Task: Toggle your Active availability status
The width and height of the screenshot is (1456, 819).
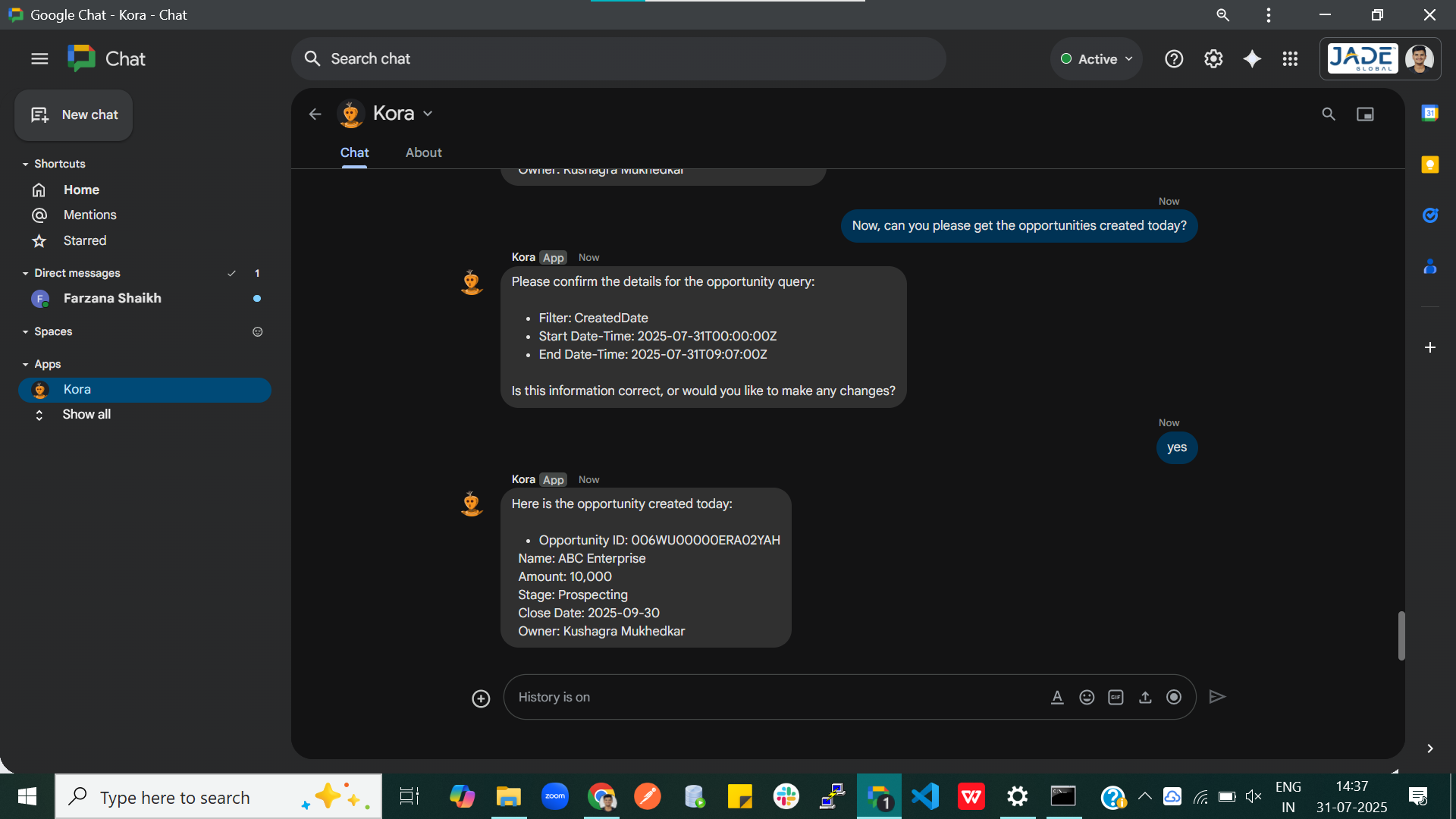Action: tap(1095, 58)
